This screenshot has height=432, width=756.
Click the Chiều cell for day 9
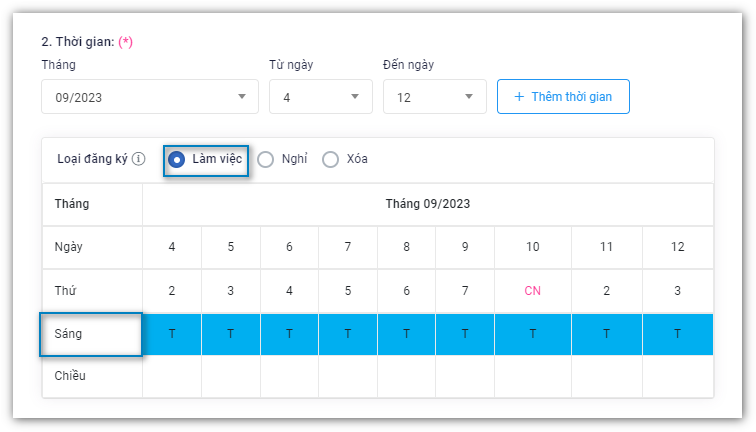466,376
